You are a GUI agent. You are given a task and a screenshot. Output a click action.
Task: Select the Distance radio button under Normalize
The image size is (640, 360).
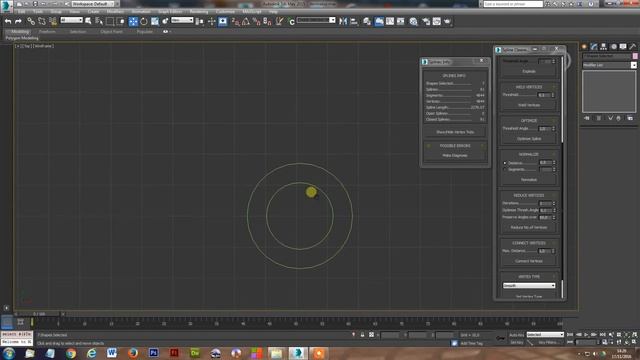(505, 163)
